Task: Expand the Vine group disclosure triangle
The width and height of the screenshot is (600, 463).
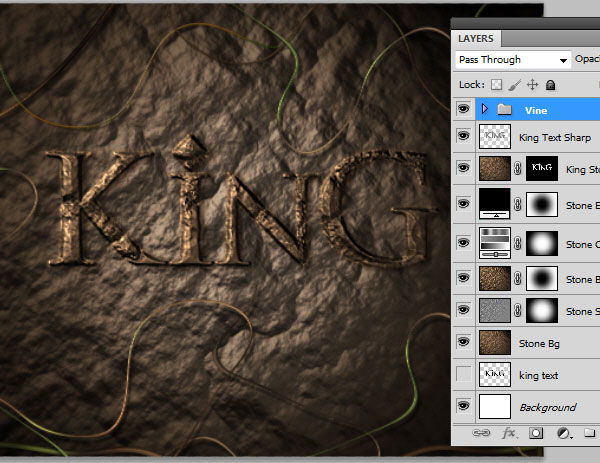Action: [x=485, y=109]
